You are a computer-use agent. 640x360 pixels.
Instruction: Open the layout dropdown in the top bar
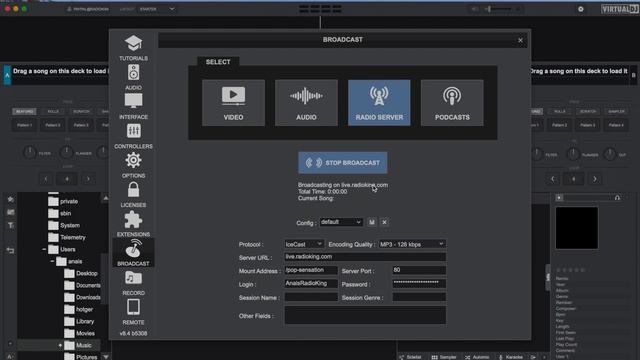(x=157, y=9)
